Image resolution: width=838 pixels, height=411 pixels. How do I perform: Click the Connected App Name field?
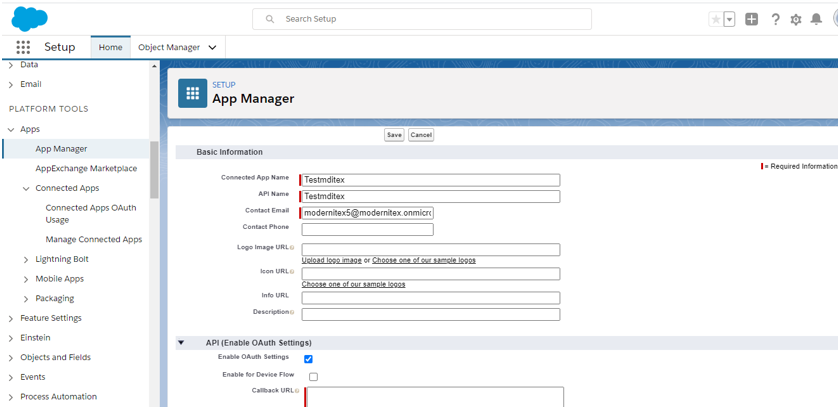click(x=431, y=180)
